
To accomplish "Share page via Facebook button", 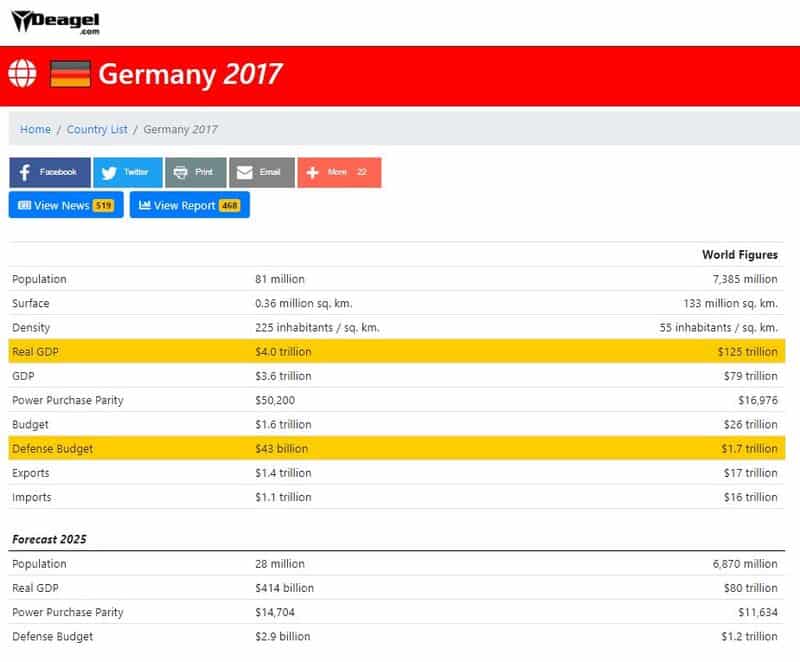I will (x=50, y=172).
